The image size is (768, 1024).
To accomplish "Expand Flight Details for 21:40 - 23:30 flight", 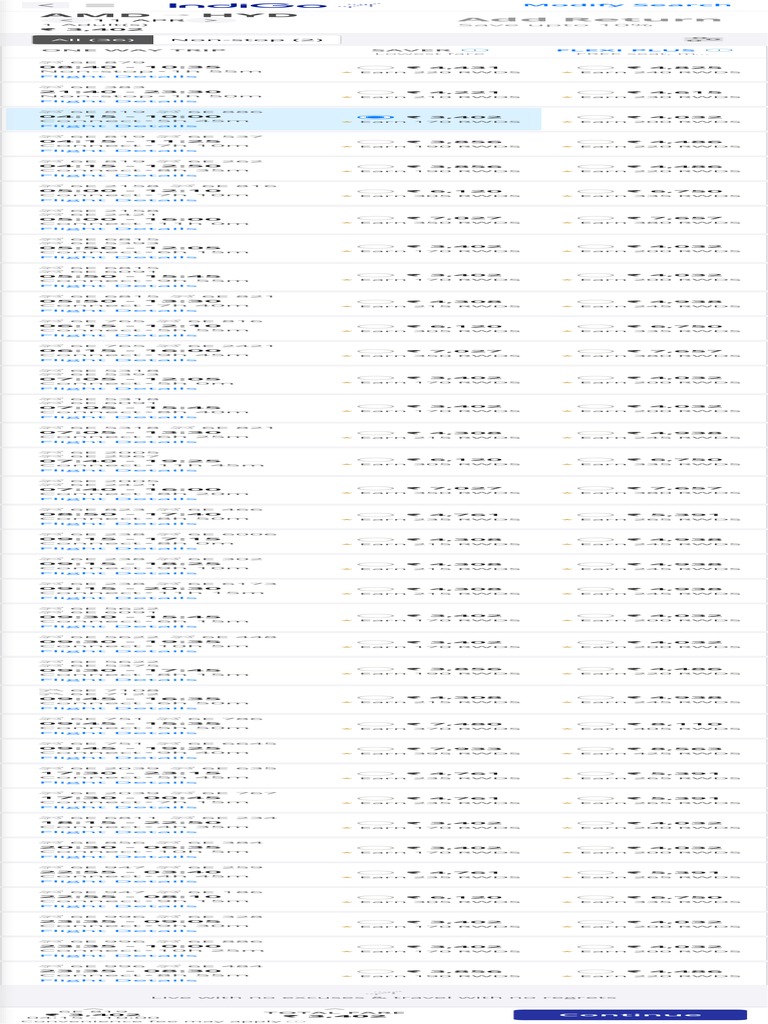I will coord(118,101).
